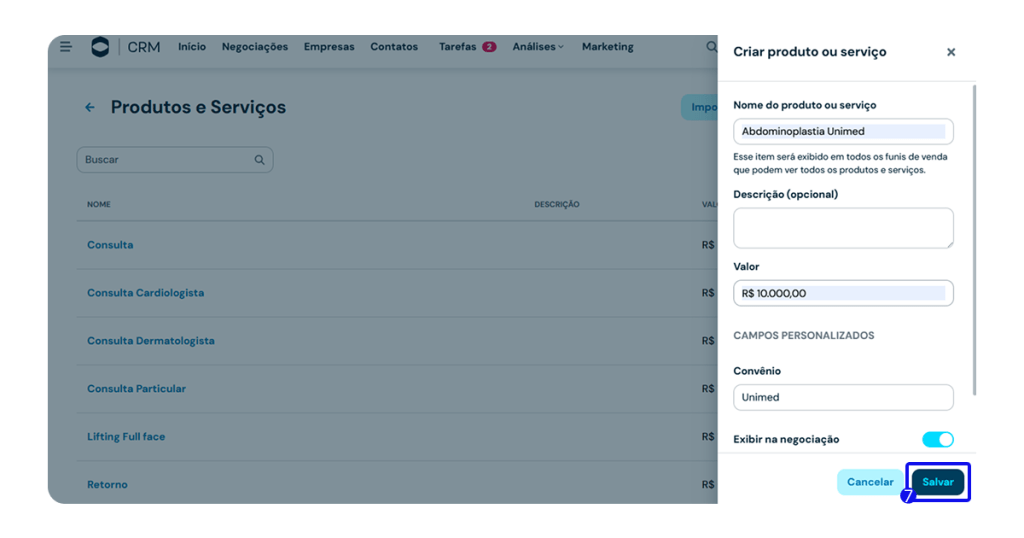1024x538 pixels.
Task: Close the Criar produto ou serviço panel
Action: point(950,52)
